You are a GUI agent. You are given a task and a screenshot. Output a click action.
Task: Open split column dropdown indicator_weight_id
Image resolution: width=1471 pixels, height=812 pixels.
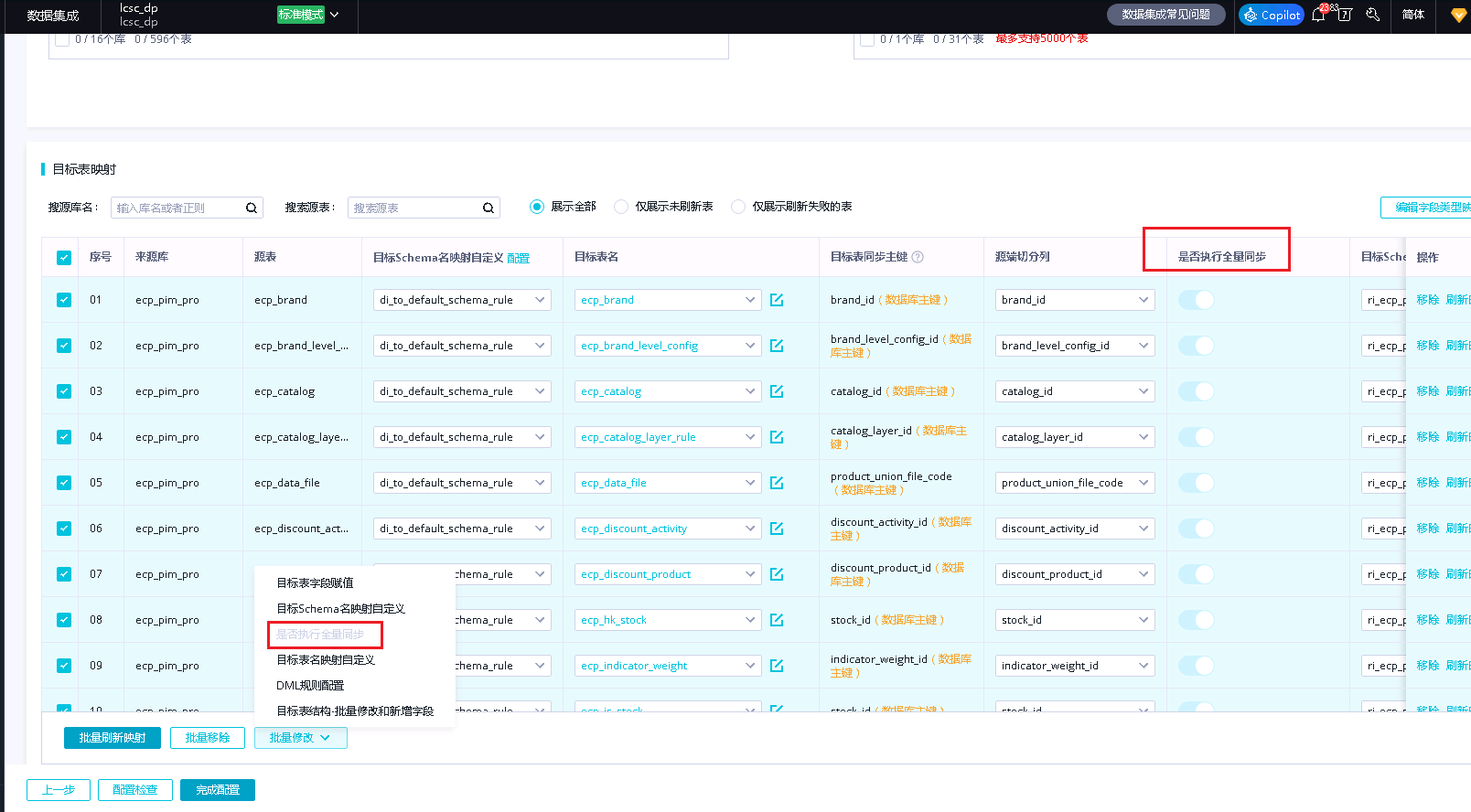[x=1075, y=666]
